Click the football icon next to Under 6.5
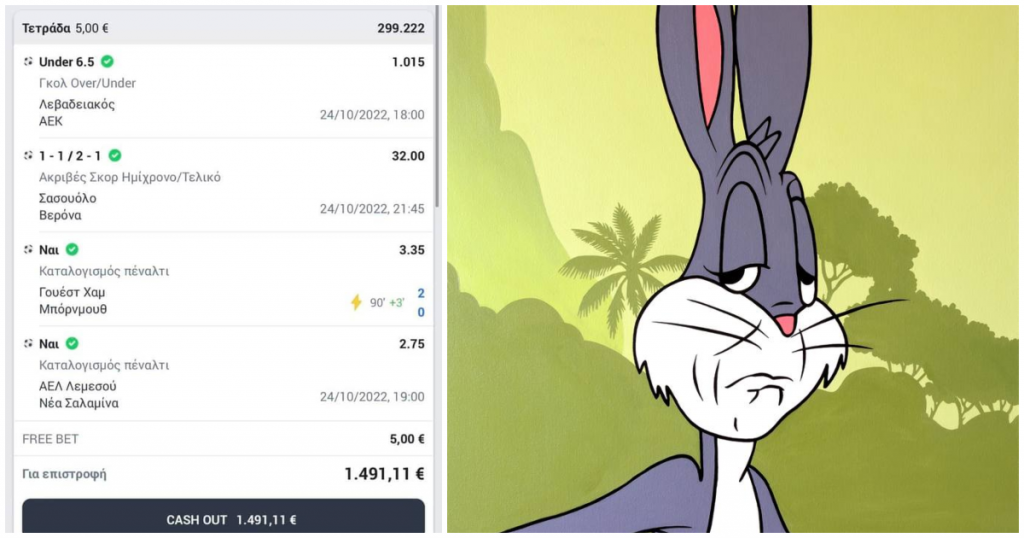Viewport: 1024px width, 538px height. [x=28, y=61]
